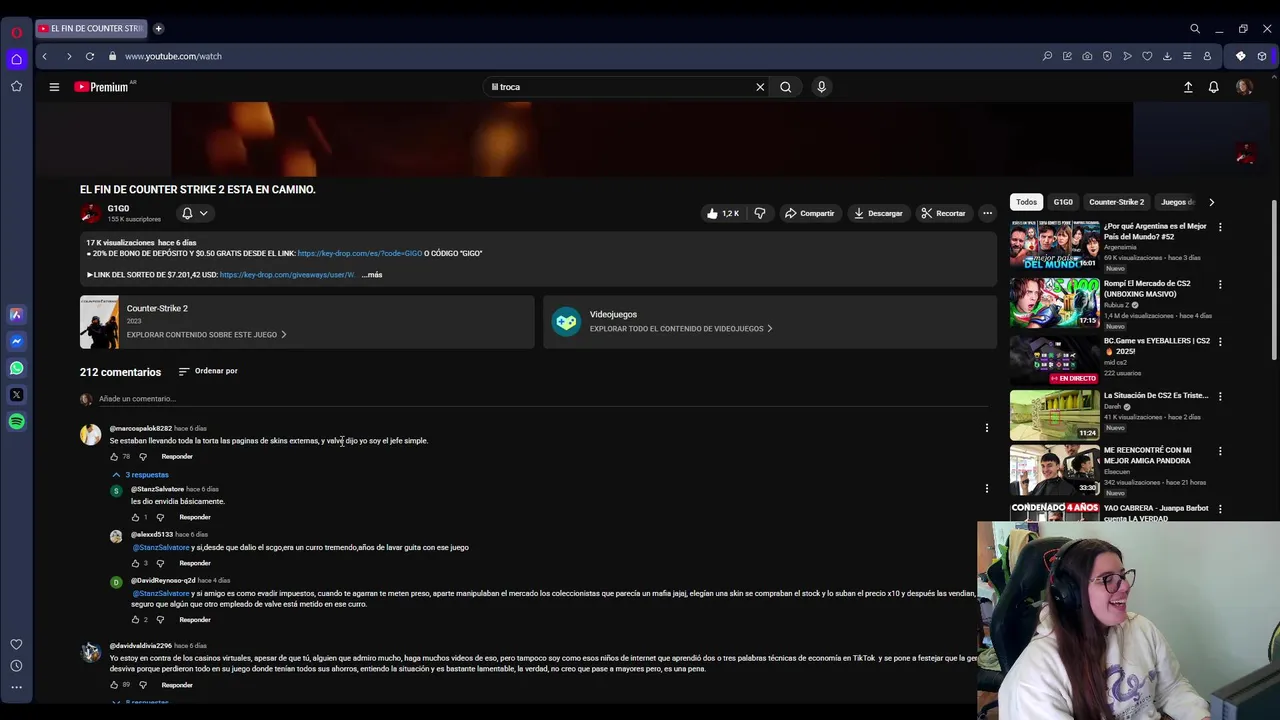This screenshot has width=1280, height=720.
Task: Click the Añade un comentario field
Action: point(543,399)
